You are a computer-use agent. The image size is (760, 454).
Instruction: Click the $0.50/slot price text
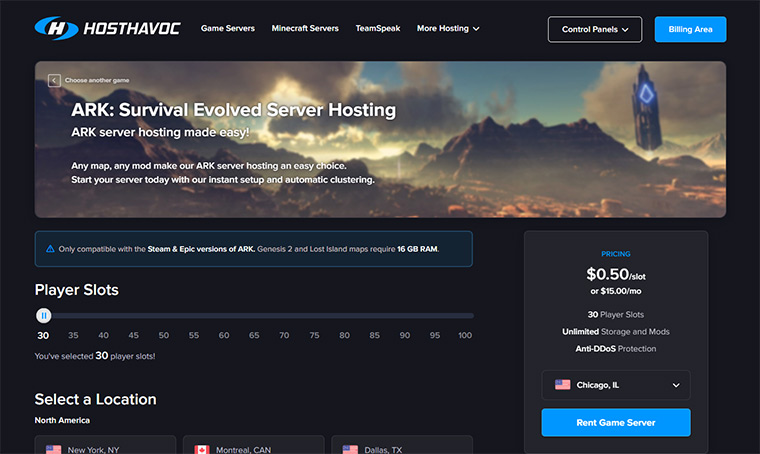point(616,274)
